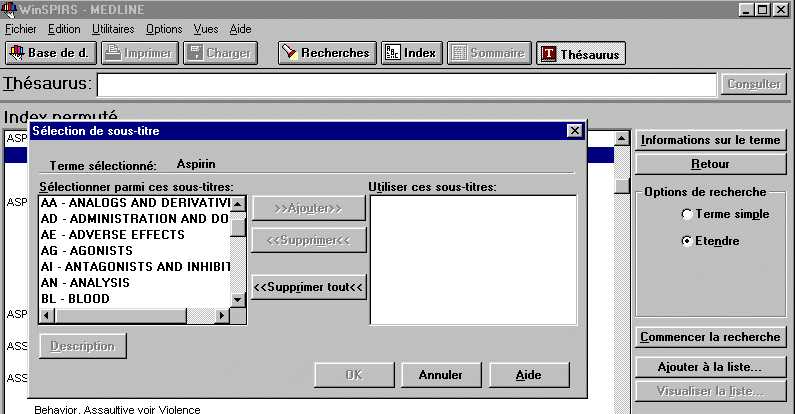Screen dimensions: 795x414
Task: Open the Fichier menu
Action: pos(21,29)
